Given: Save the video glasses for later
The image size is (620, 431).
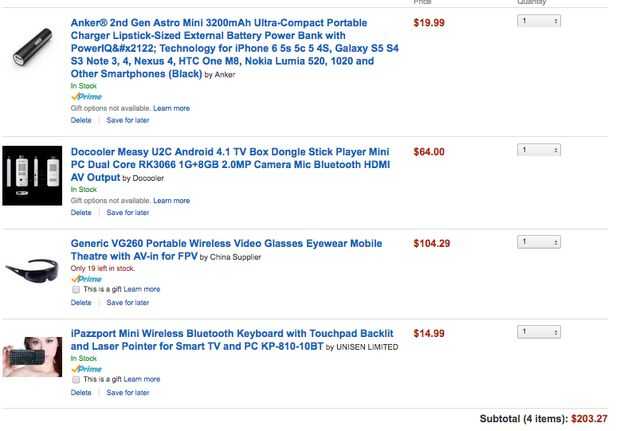Looking at the screenshot, I should pyautogui.click(x=128, y=302).
